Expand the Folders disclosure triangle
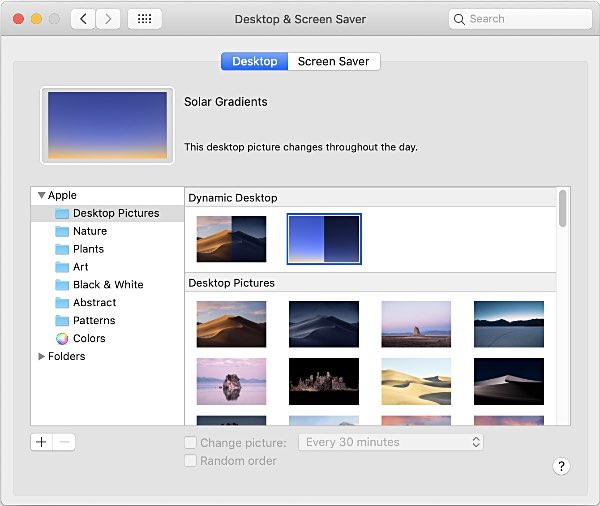 pos(41,356)
